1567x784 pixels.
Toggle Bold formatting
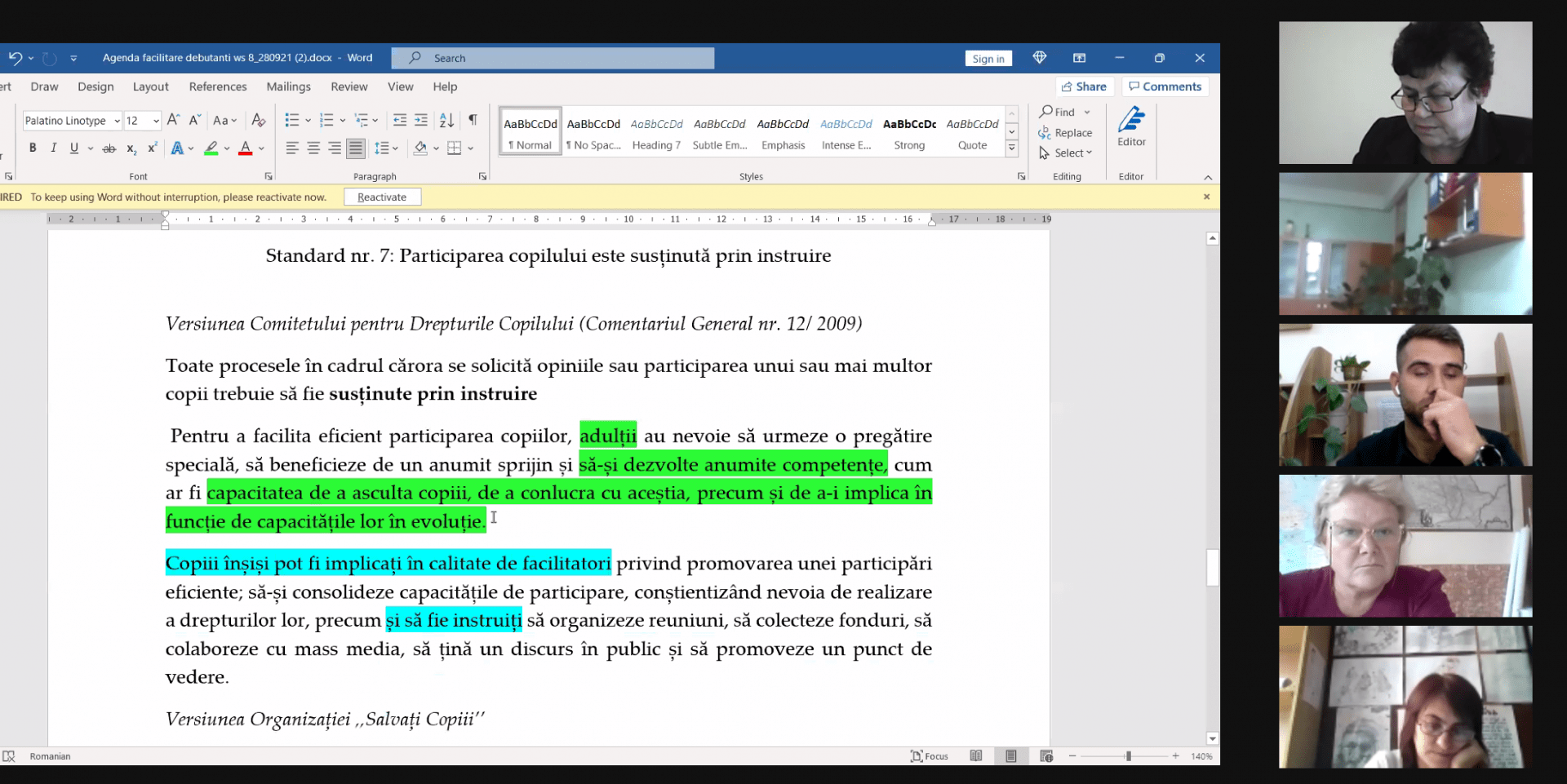click(33, 148)
